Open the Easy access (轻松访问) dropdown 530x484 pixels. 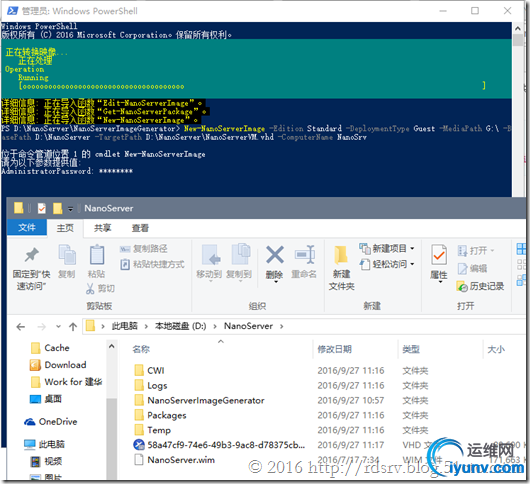[x=387, y=264]
